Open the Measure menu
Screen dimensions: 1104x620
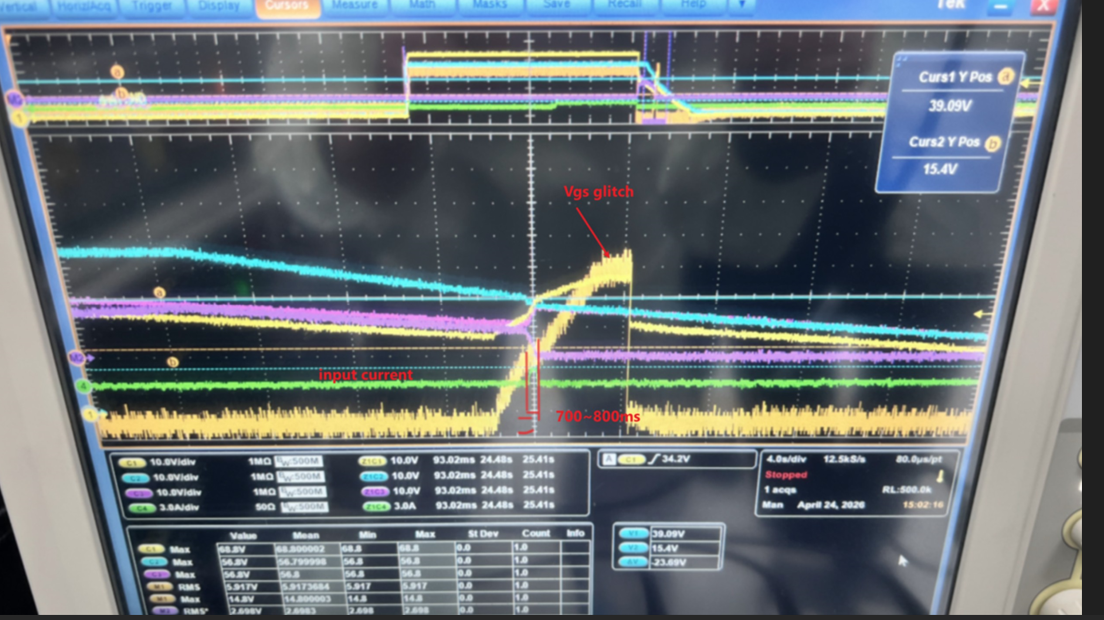click(x=354, y=5)
